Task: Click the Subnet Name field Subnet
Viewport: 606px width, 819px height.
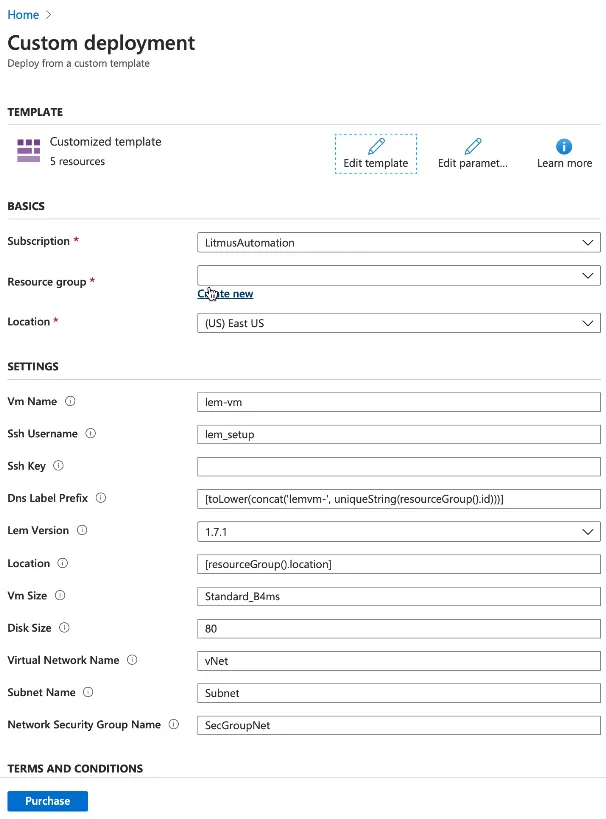Action: (399, 693)
